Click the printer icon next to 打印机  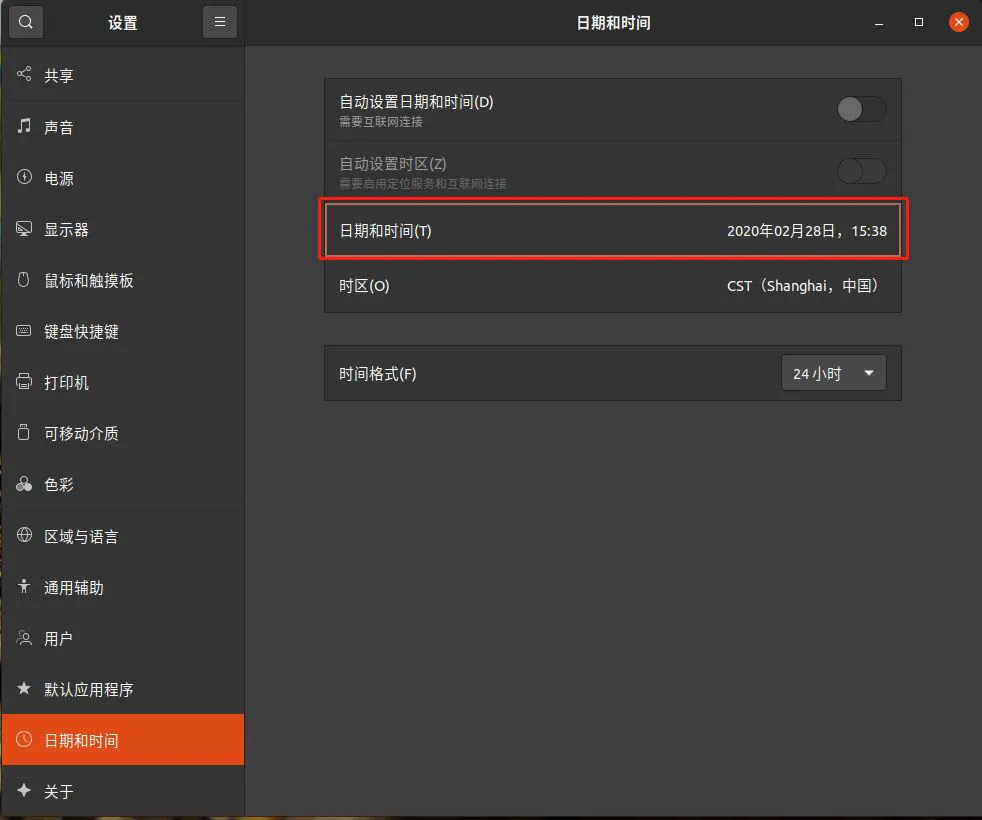[24, 381]
